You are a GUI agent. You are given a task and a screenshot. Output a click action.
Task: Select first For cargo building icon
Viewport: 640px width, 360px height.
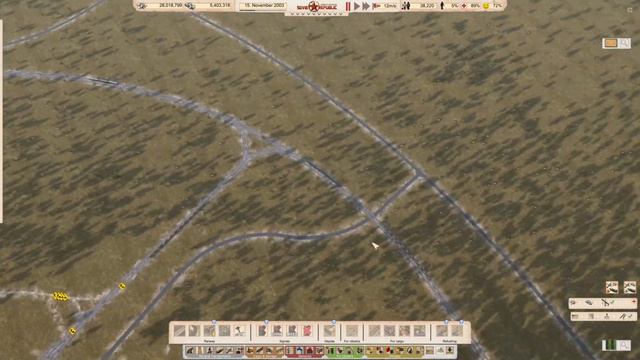pyautogui.click(x=374, y=331)
